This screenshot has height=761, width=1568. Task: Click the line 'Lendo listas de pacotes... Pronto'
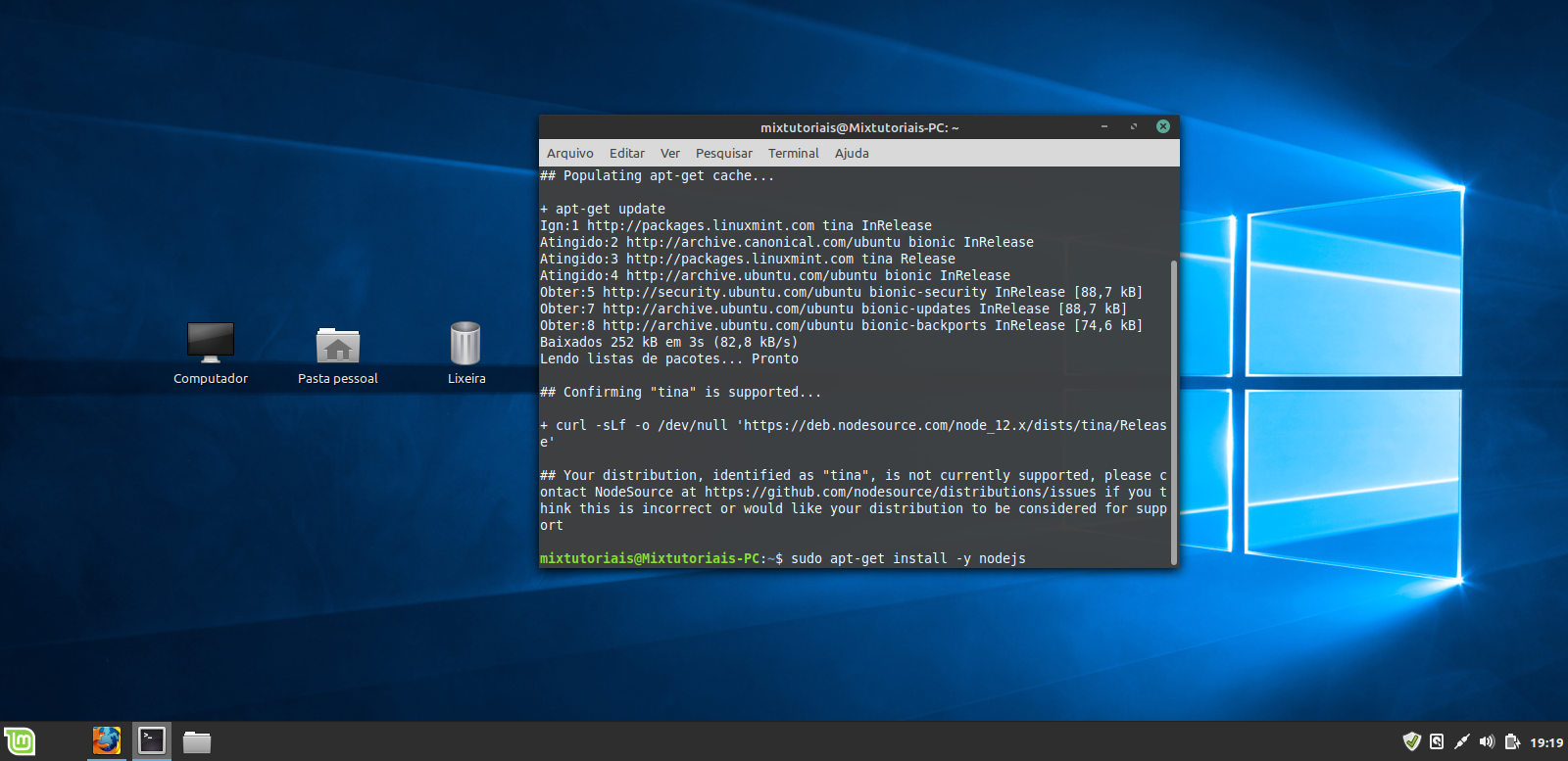pyautogui.click(x=669, y=358)
